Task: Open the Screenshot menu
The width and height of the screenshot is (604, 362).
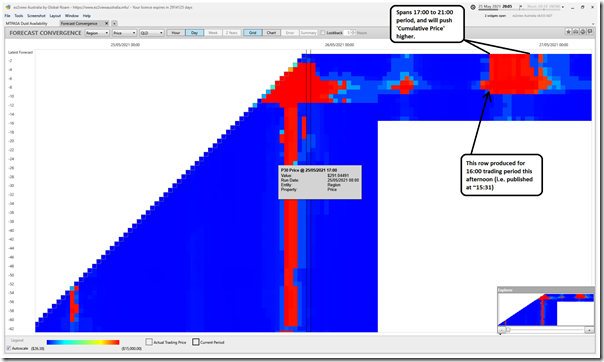Action: coord(36,16)
